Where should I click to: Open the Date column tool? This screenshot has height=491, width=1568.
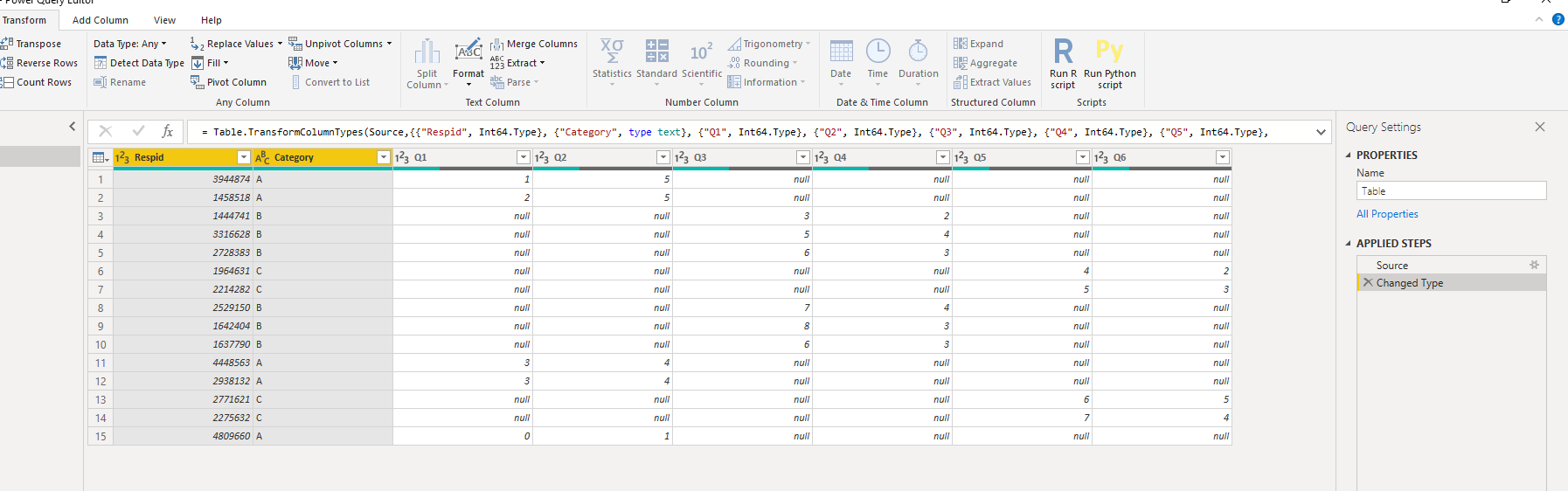[841, 61]
